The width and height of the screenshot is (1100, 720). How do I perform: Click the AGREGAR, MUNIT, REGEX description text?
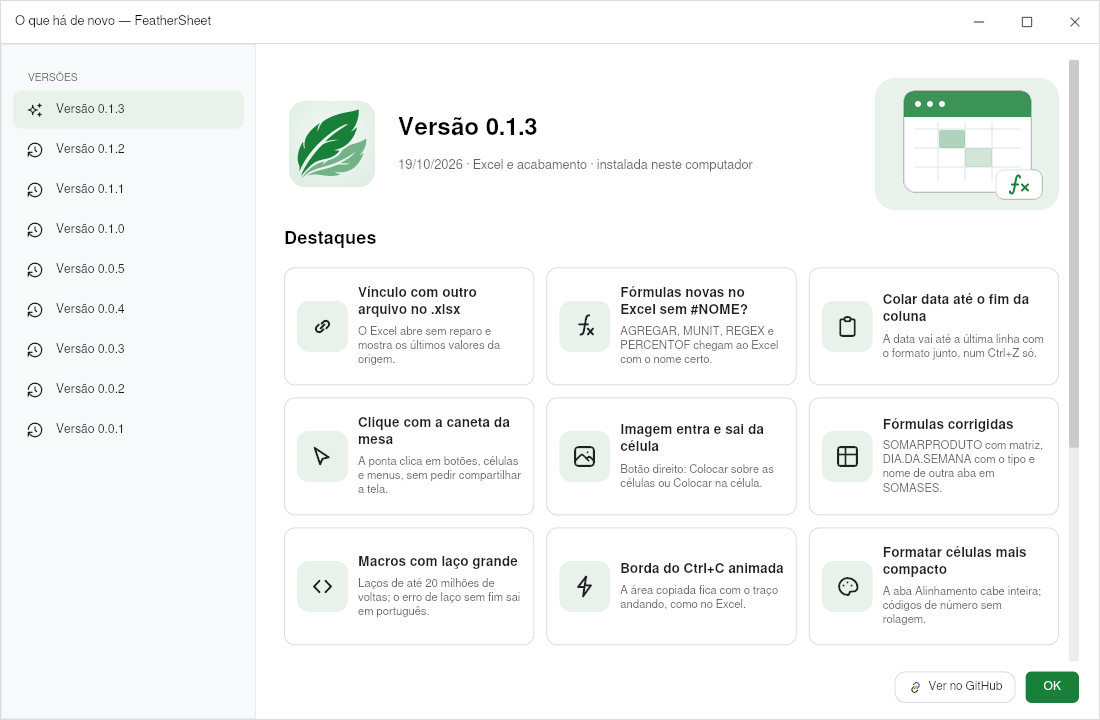point(699,345)
